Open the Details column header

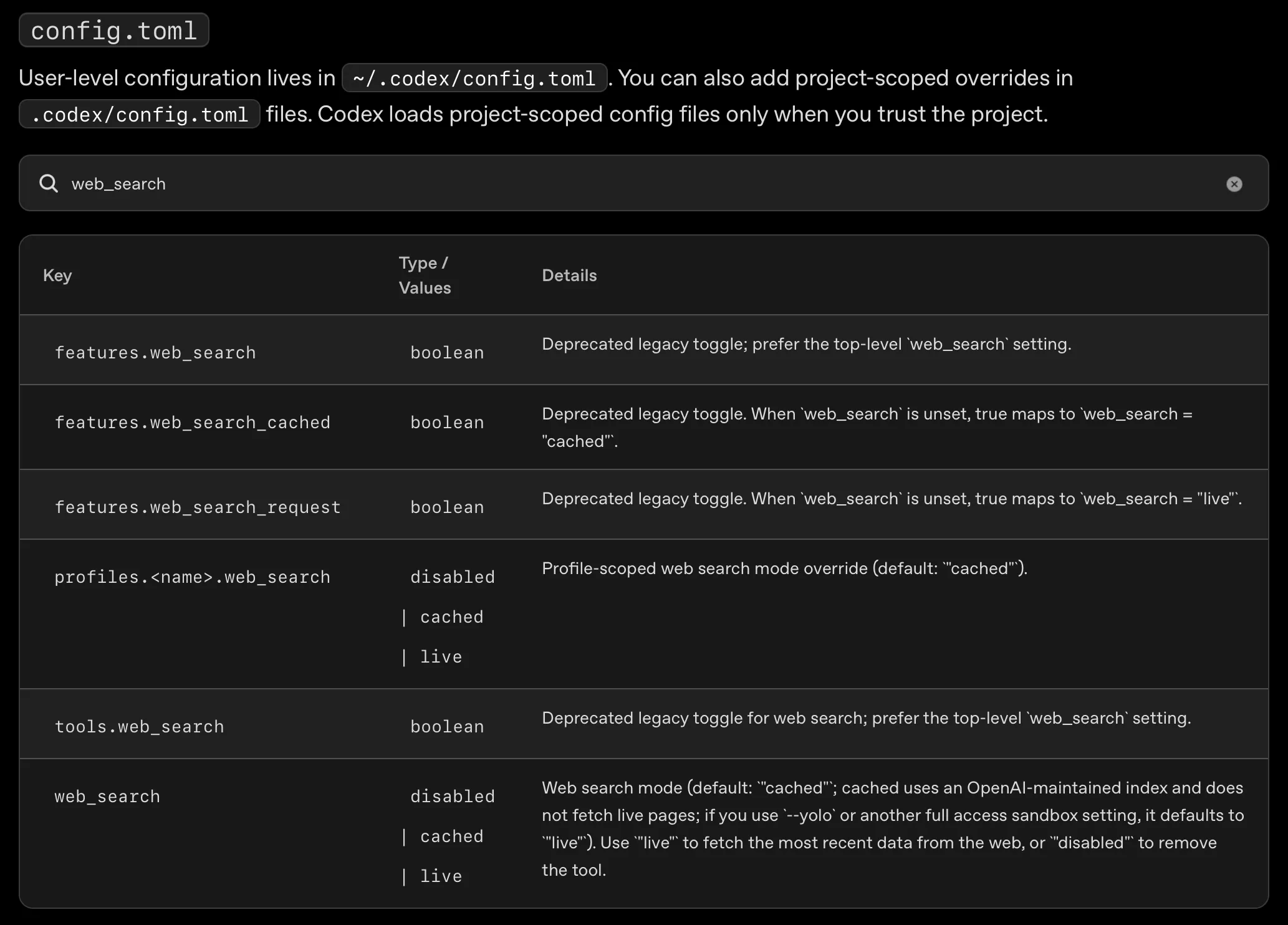(x=569, y=275)
